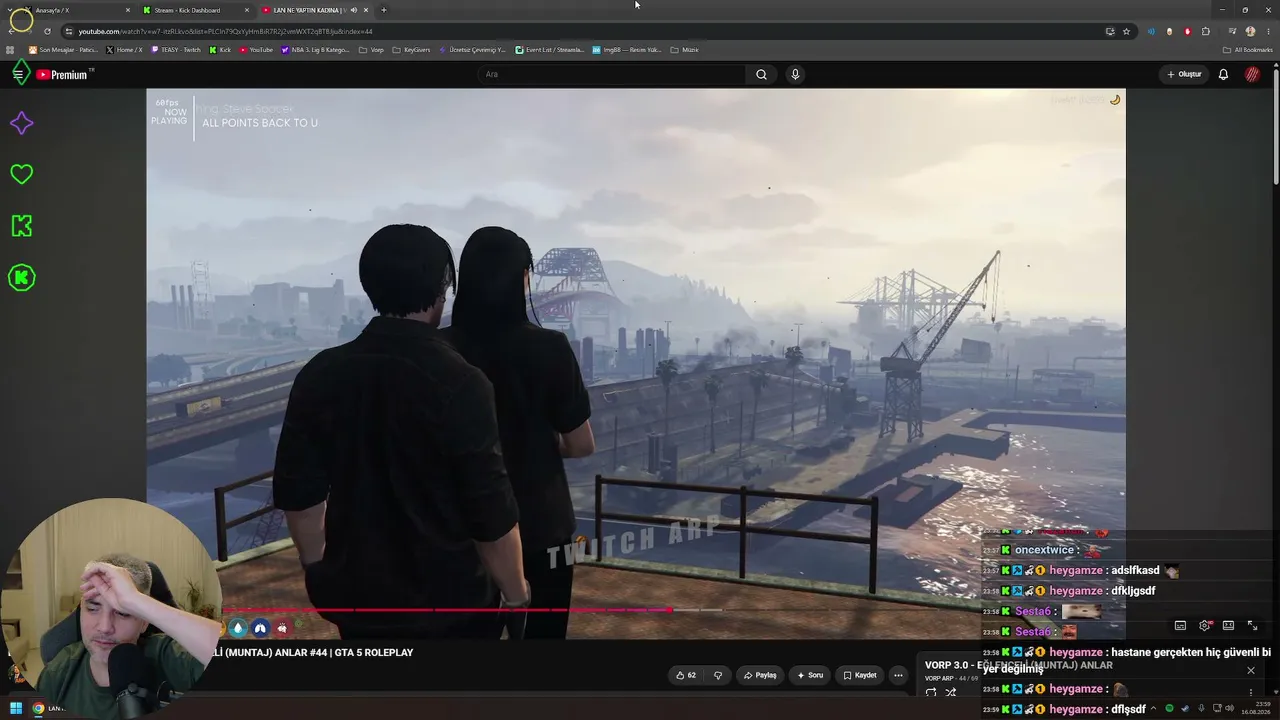Open the Son Mesajlar bookmark
Image resolution: width=1280 pixels, height=720 pixels.
(63, 50)
